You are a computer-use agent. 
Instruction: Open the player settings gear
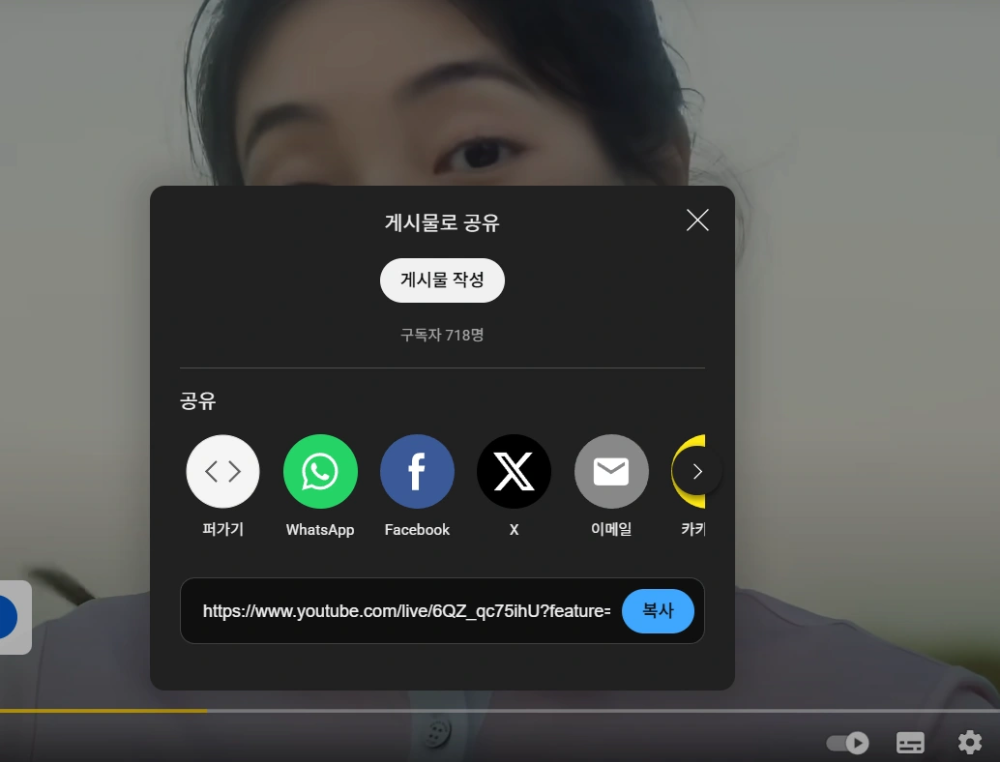[x=969, y=743]
